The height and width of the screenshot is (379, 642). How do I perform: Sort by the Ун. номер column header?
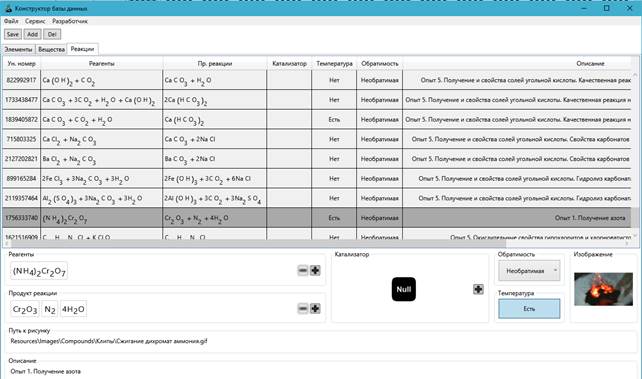(x=22, y=63)
